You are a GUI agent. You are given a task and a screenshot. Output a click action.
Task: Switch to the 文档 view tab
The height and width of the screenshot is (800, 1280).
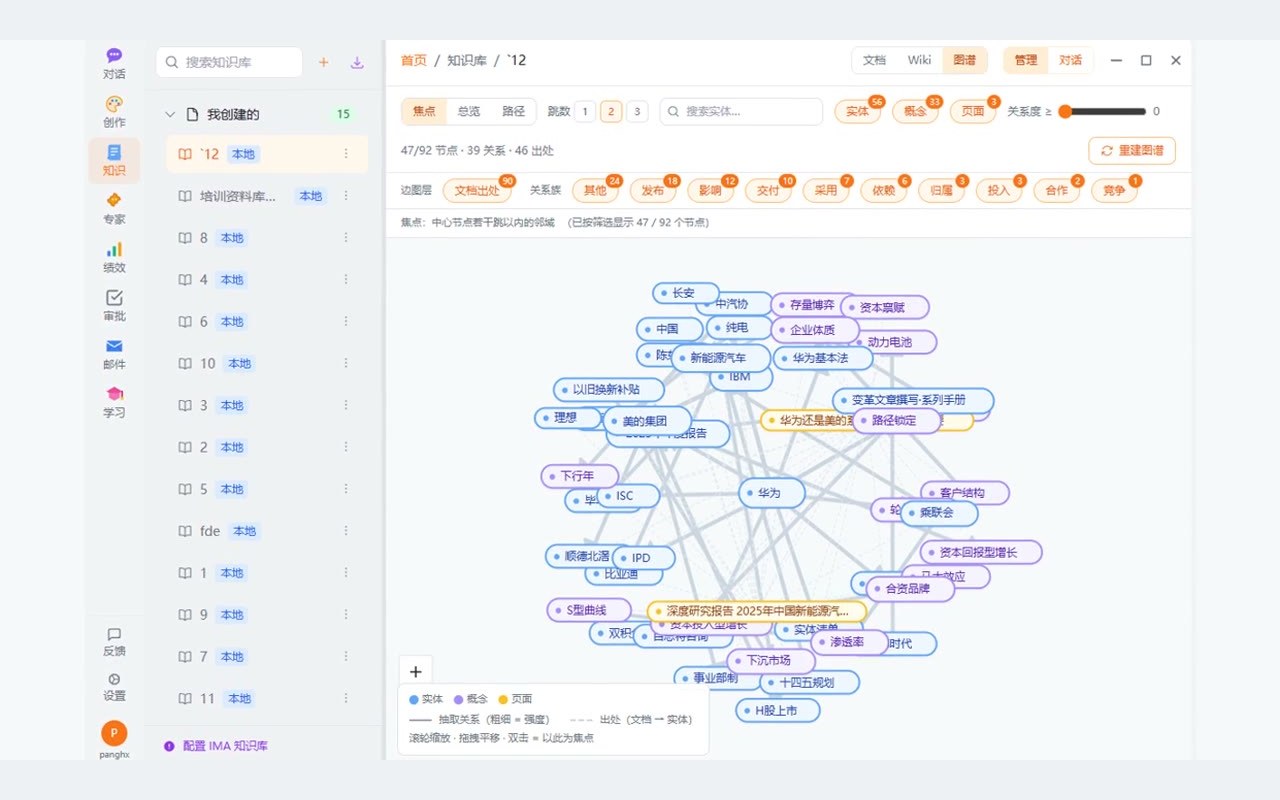point(874,60)
